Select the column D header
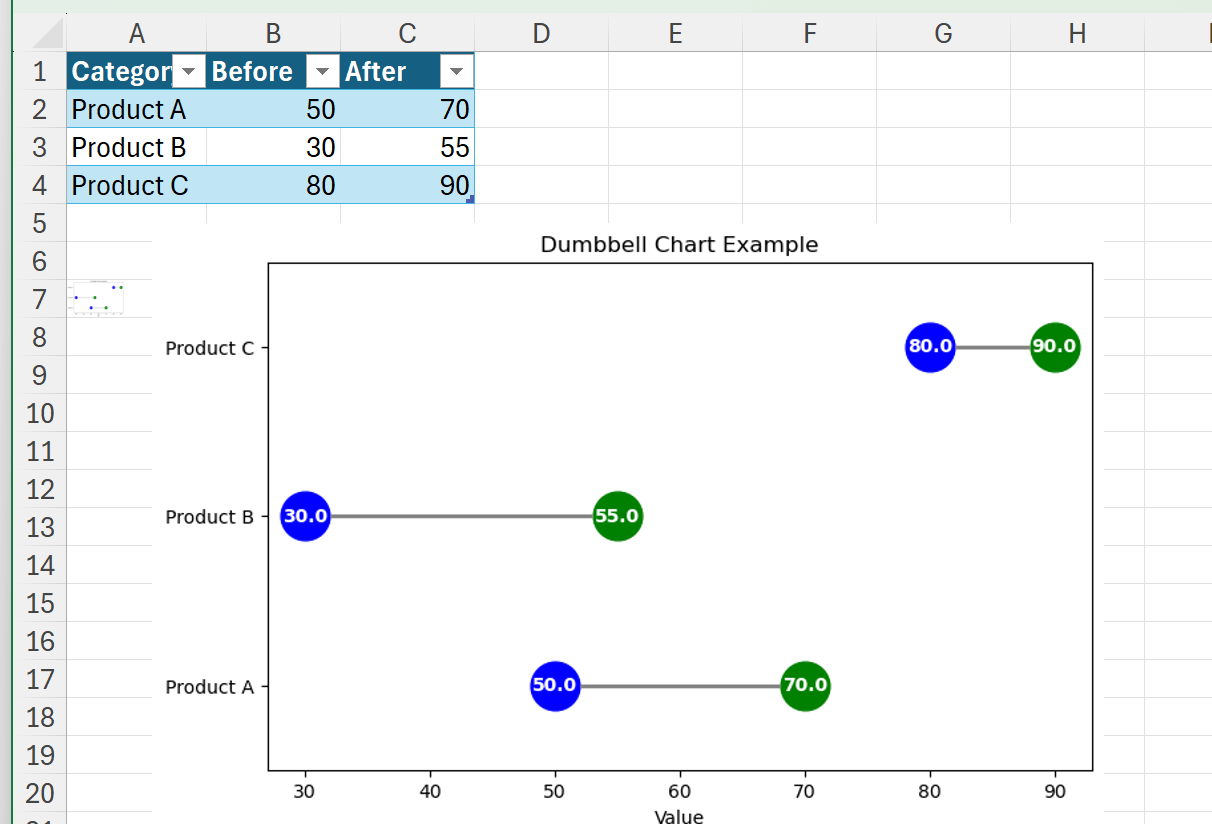Viewport: 1212px width, 824px height. pyautogui.click(x=541, y=34)
